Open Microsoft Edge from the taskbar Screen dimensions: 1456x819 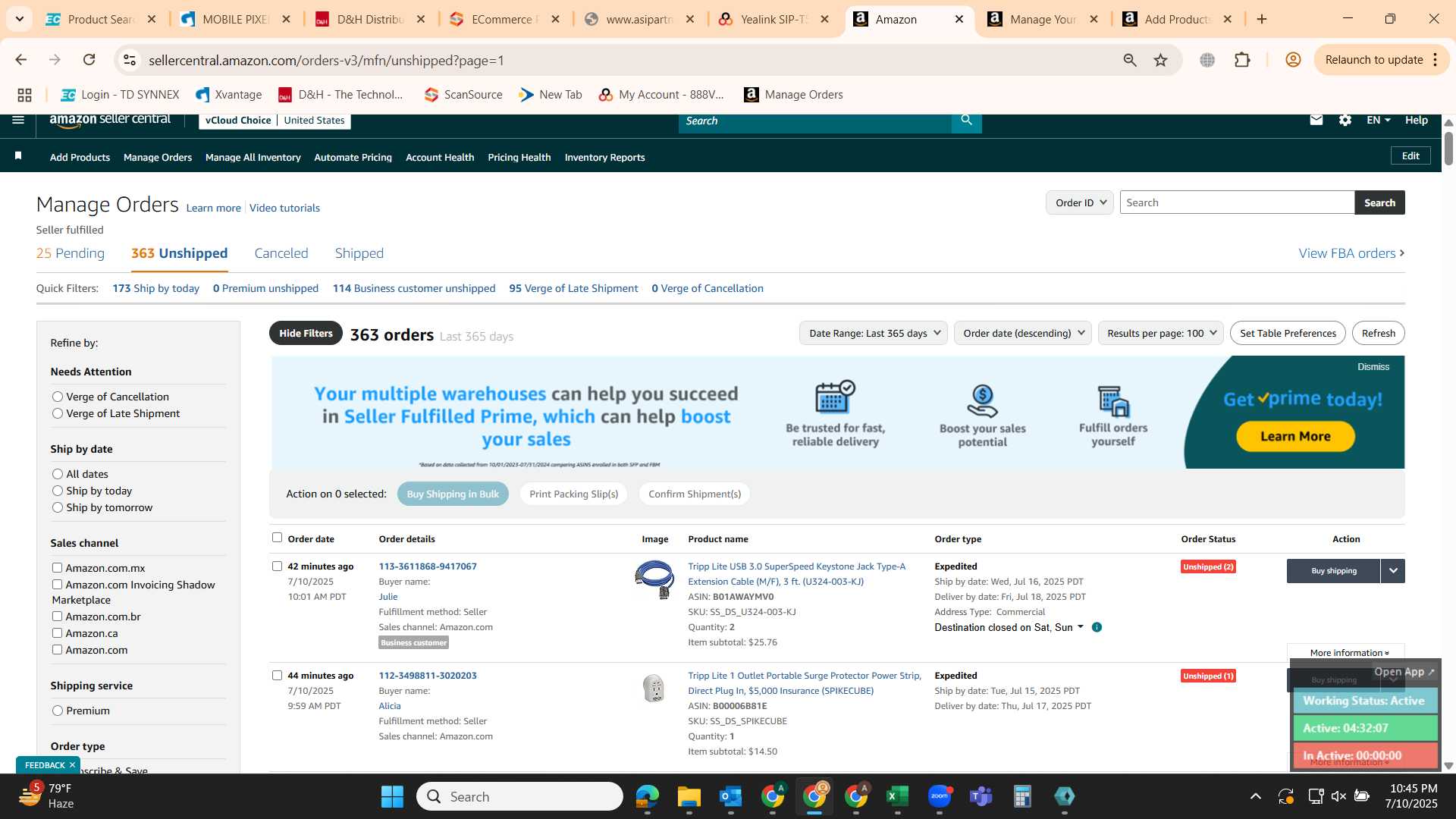point(647,796)
